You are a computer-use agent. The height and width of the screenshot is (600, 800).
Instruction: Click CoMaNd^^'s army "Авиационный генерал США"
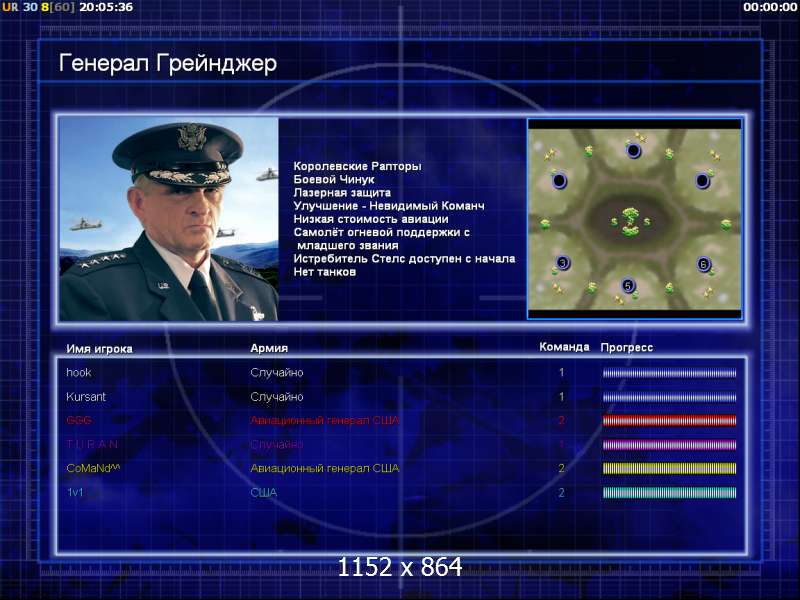point(324,468)
